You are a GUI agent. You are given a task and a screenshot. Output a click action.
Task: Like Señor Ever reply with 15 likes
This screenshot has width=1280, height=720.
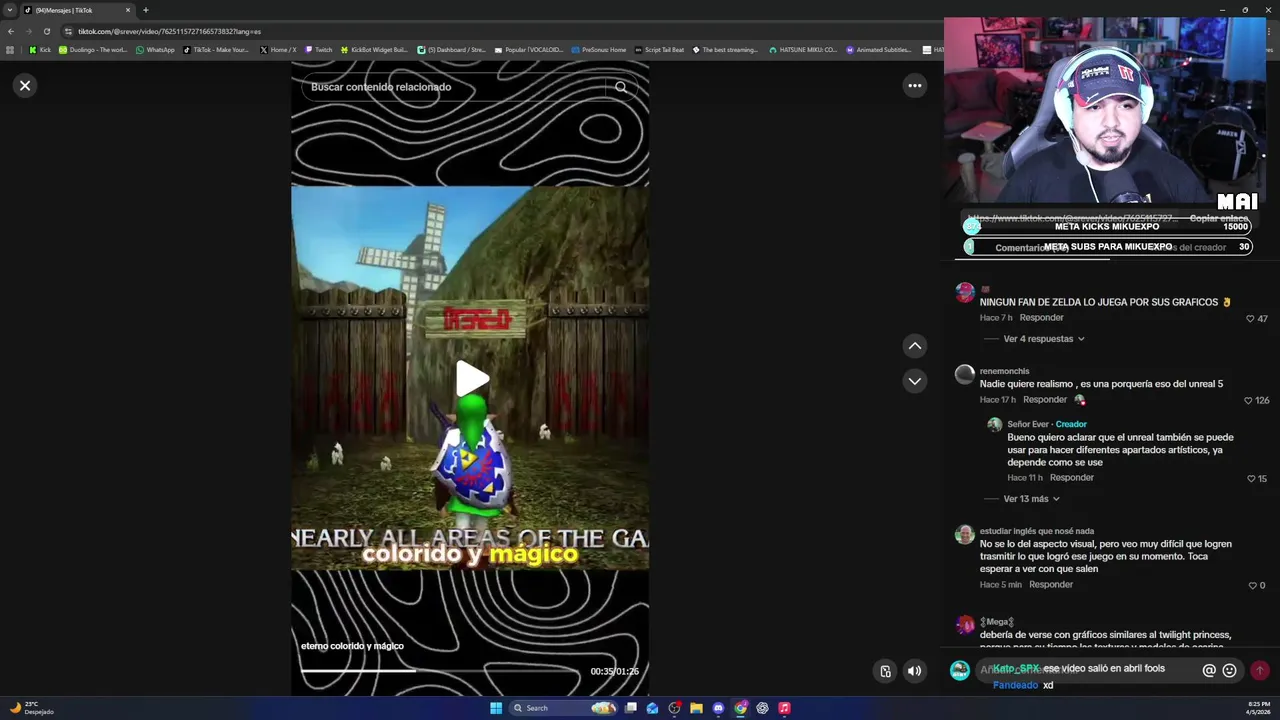(x=1250, y=479)
